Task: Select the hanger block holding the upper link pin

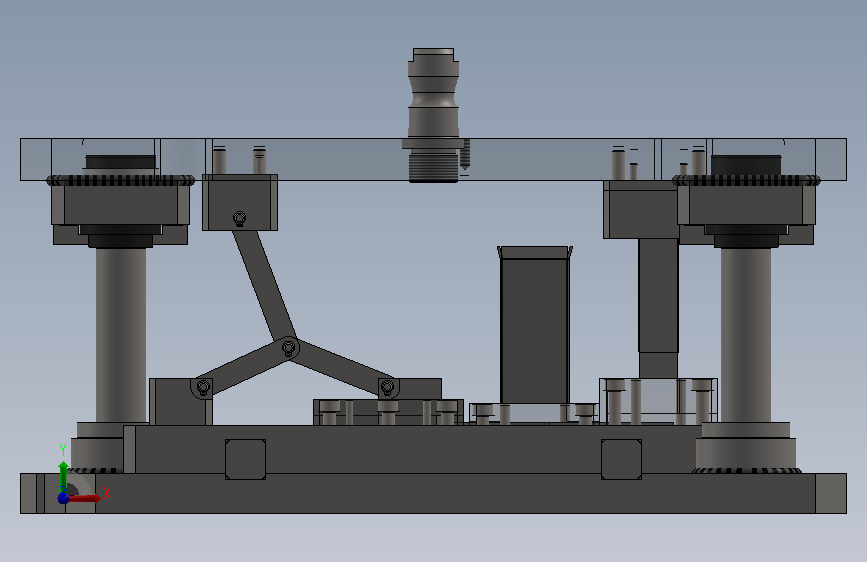Action: [x=240, y=202]
